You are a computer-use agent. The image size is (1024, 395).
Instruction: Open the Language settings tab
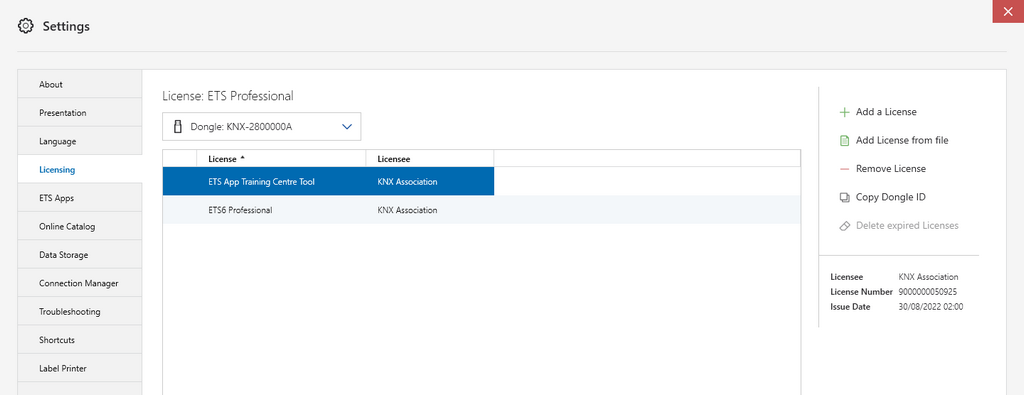tap(80, 141)
